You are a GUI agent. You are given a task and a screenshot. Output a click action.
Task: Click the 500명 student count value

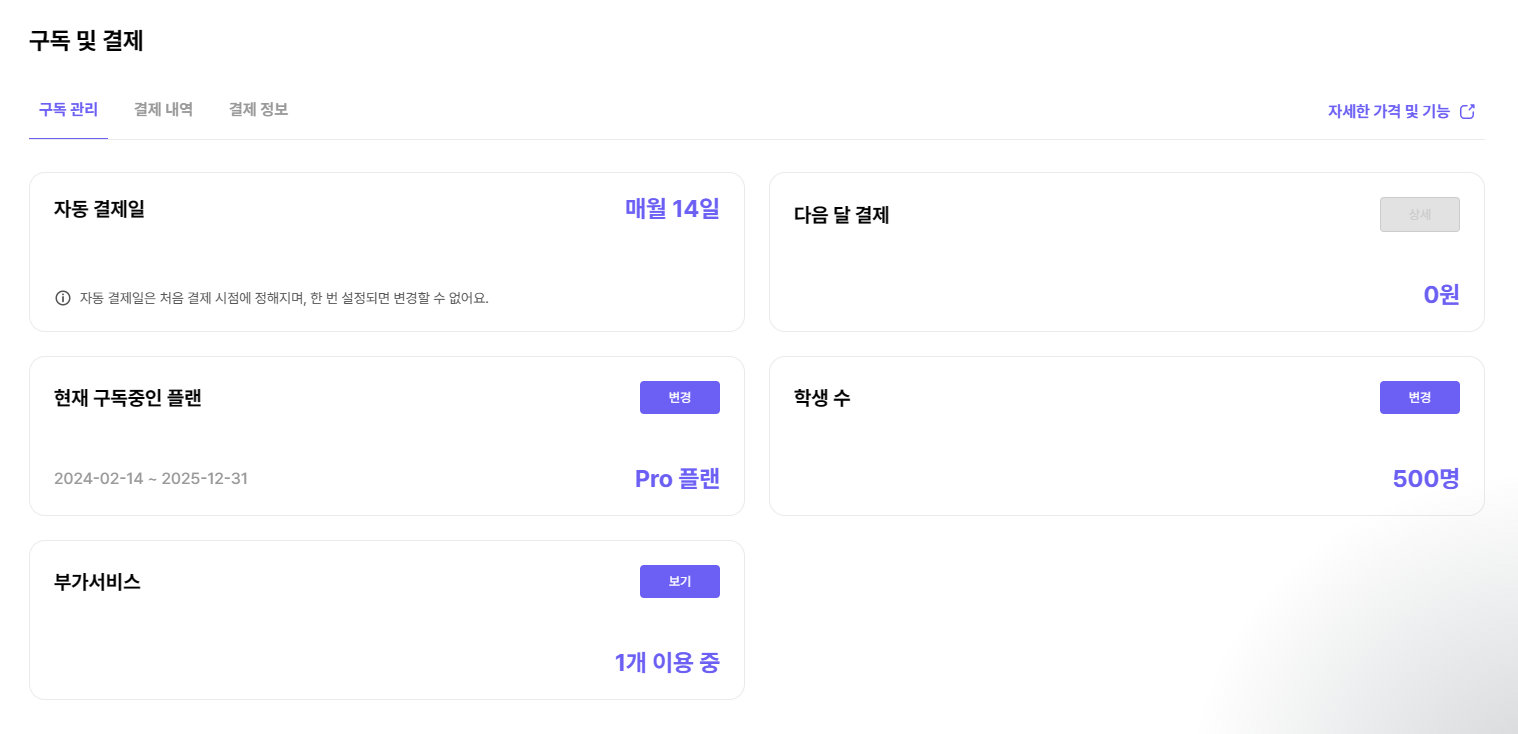pos(1425,479)
